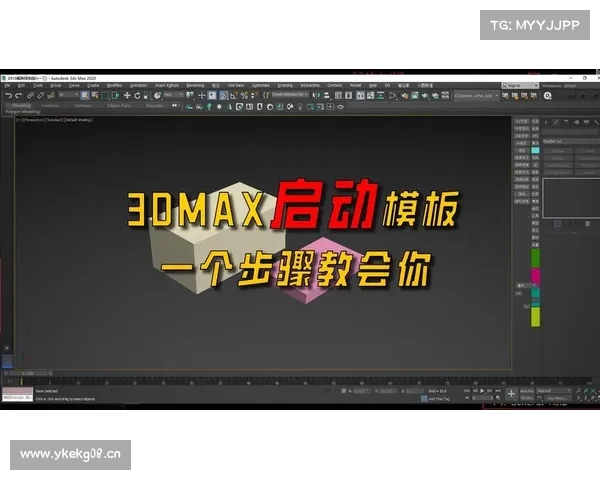Select the Select and Link chain icon
This screenshot has height=480, width=600.
pyautogui.click(x=31, y=95)
